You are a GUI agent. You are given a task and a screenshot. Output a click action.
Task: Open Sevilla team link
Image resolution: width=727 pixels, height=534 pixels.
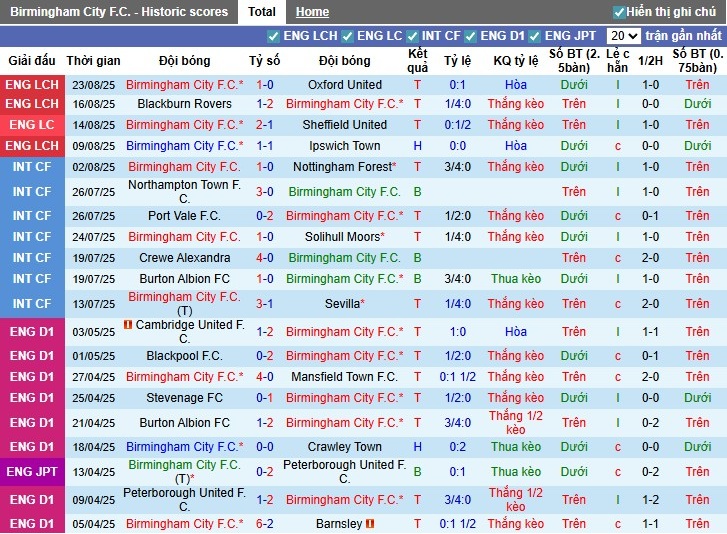342,304
